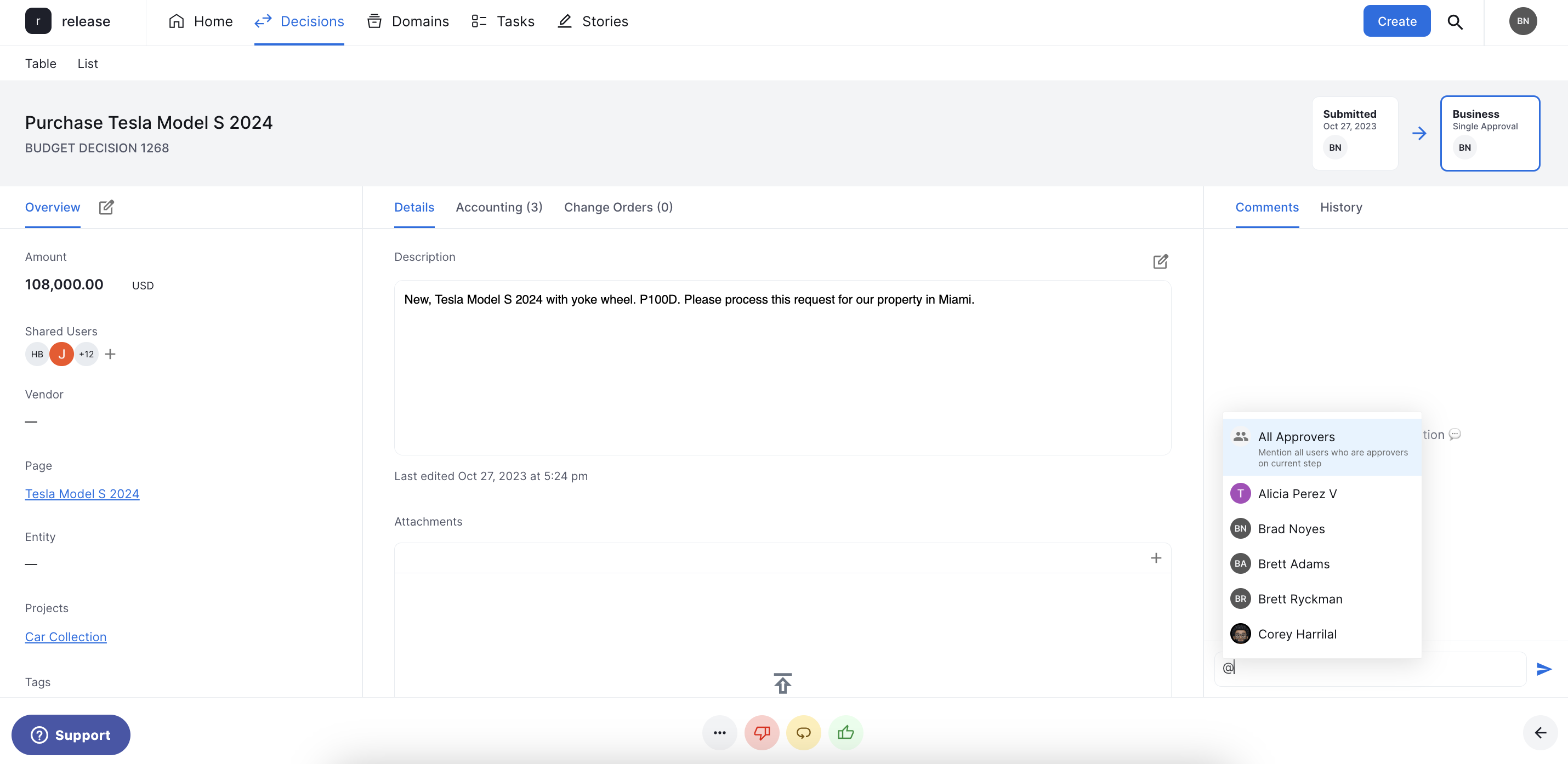This screenshot has height=764, width=1568.
Task: Click the release workspace logo icon
Action: click(38, 21)
